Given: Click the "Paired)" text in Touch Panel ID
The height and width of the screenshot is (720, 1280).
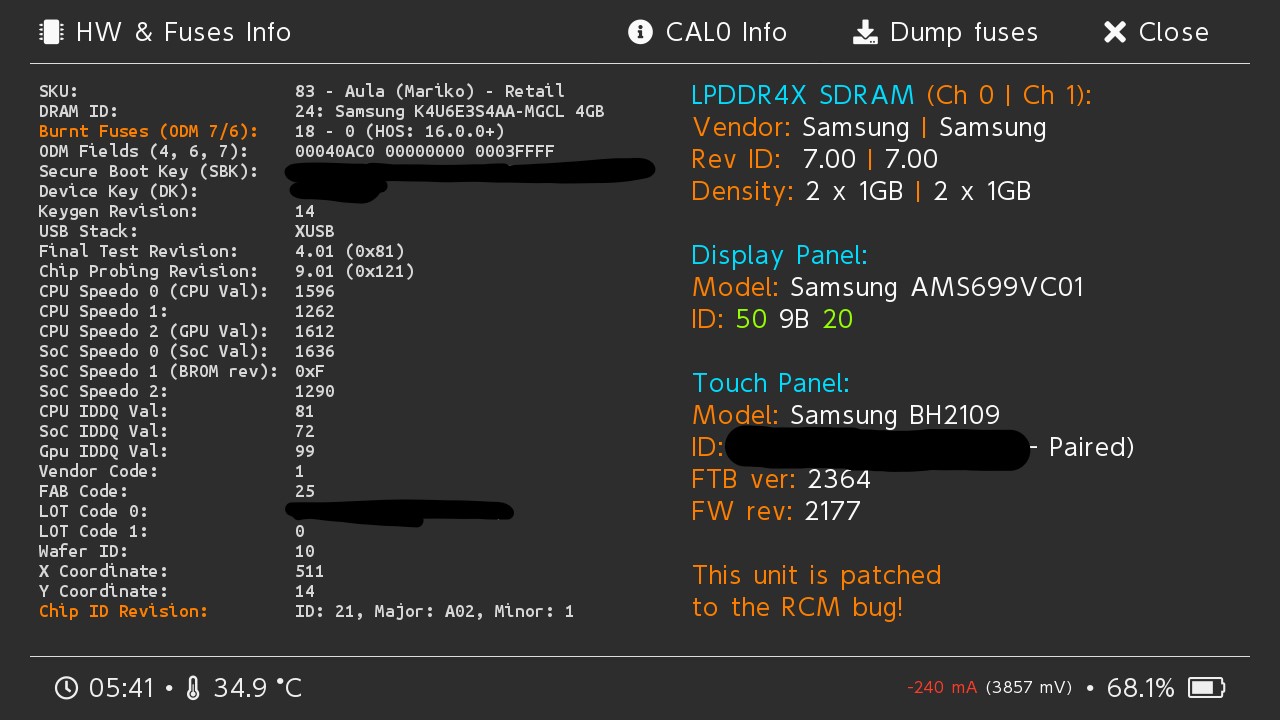Looking at the screenshot, I should 1091,447.
